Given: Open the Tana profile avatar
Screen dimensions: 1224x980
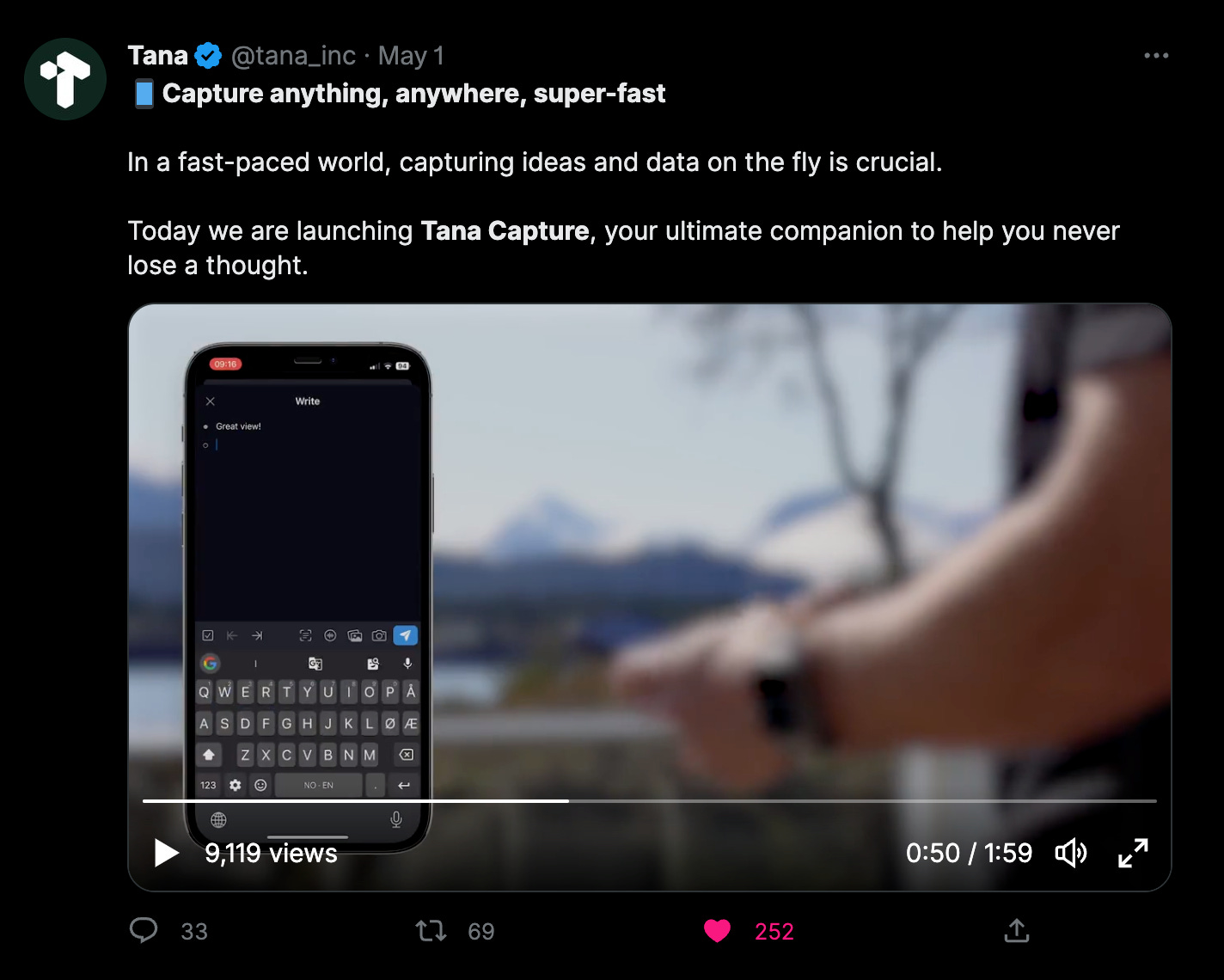Looking at the screenshot, I should point(65,79).
